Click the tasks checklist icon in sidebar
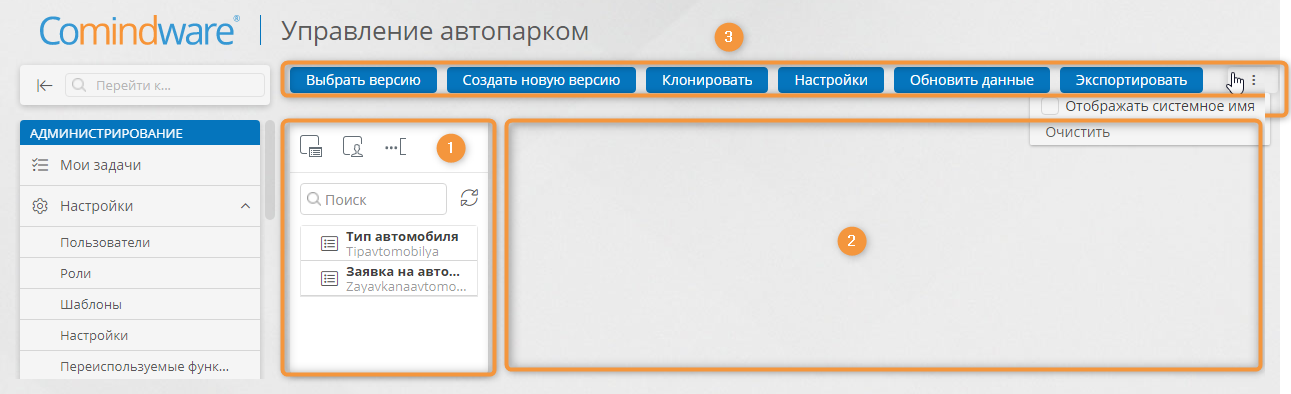This screenshot has height=394, width=1291. (x=40, y=165)
